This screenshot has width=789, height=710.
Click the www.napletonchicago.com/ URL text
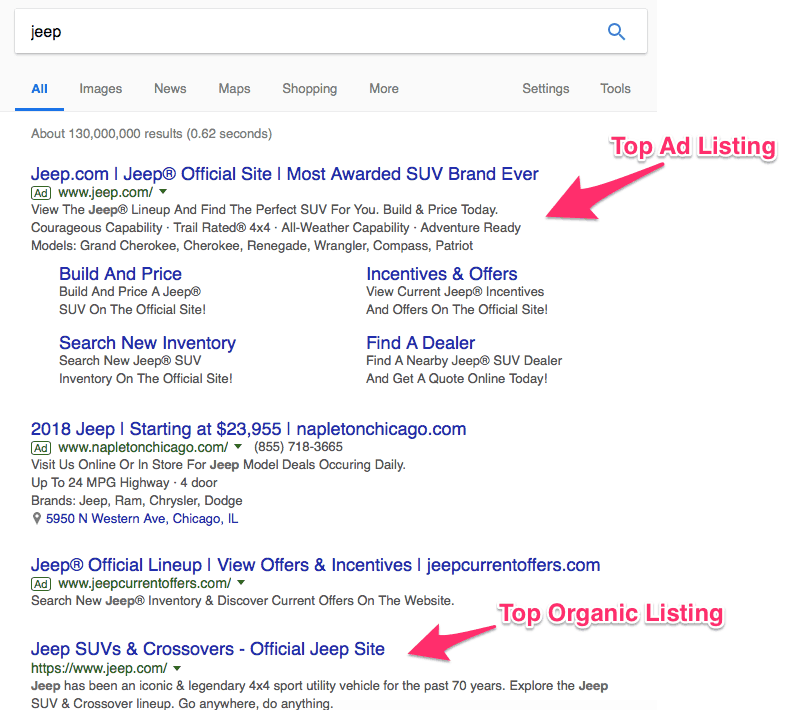point(143,447)
